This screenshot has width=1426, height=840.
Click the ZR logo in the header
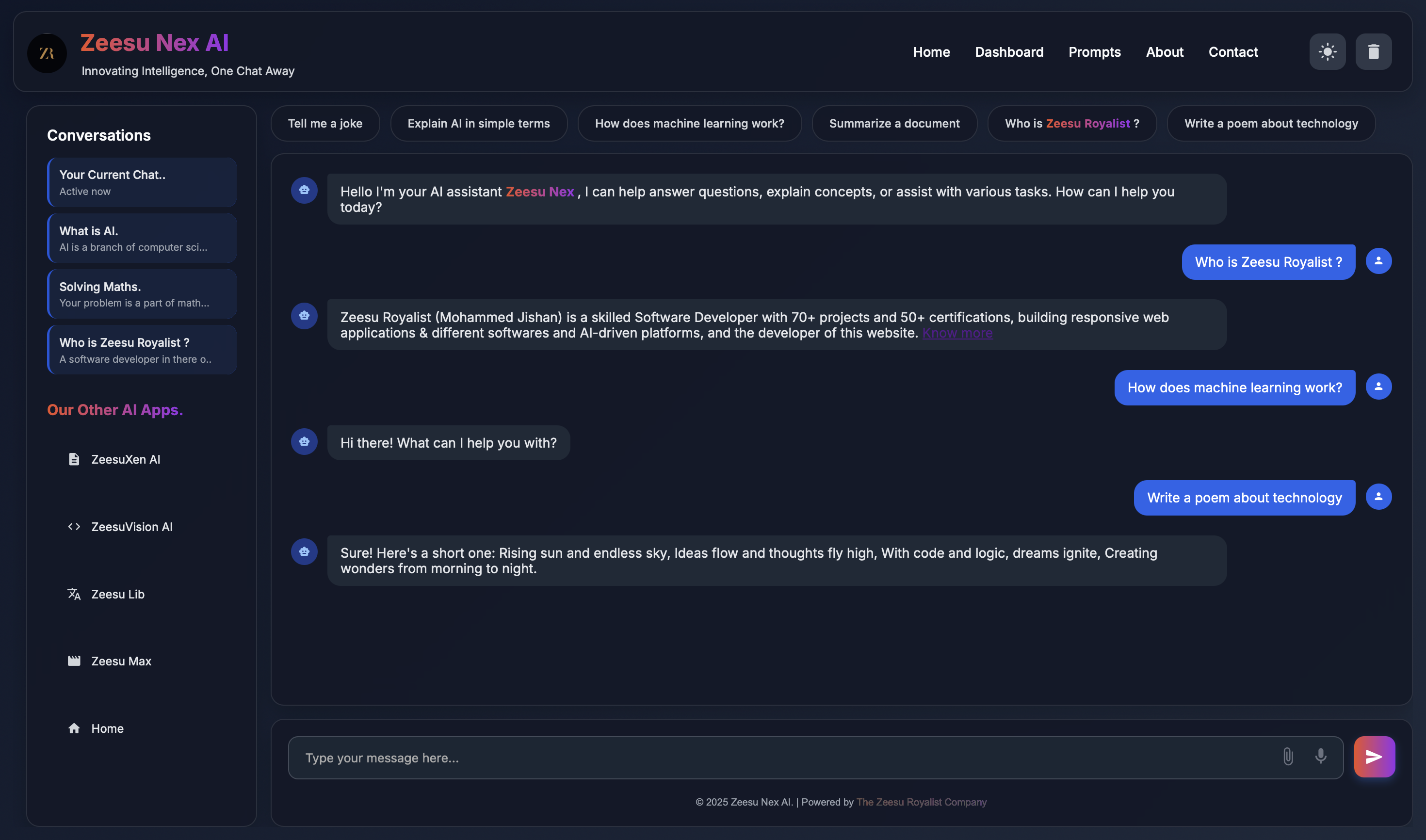[47, 53]
